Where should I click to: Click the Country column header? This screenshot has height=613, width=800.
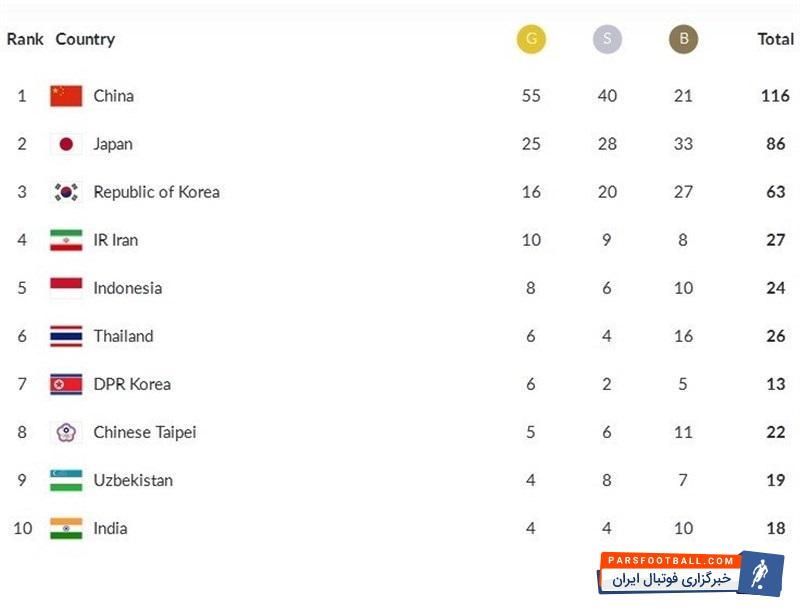(x=85, y=39)
